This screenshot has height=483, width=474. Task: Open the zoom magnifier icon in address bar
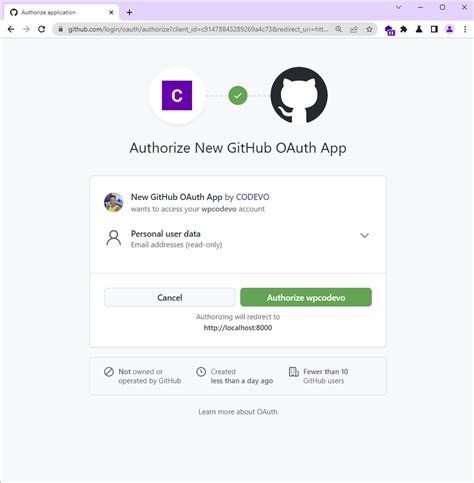(x=338, y=29)
